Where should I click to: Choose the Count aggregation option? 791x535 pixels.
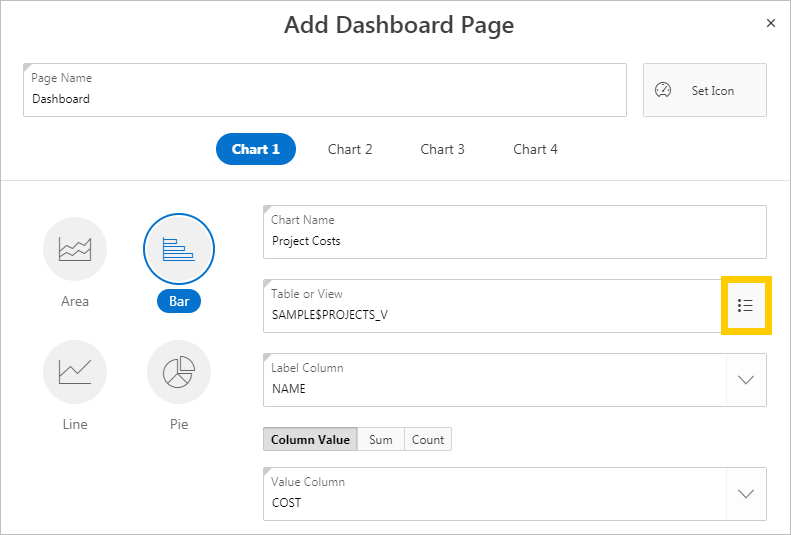coord(428,439)
